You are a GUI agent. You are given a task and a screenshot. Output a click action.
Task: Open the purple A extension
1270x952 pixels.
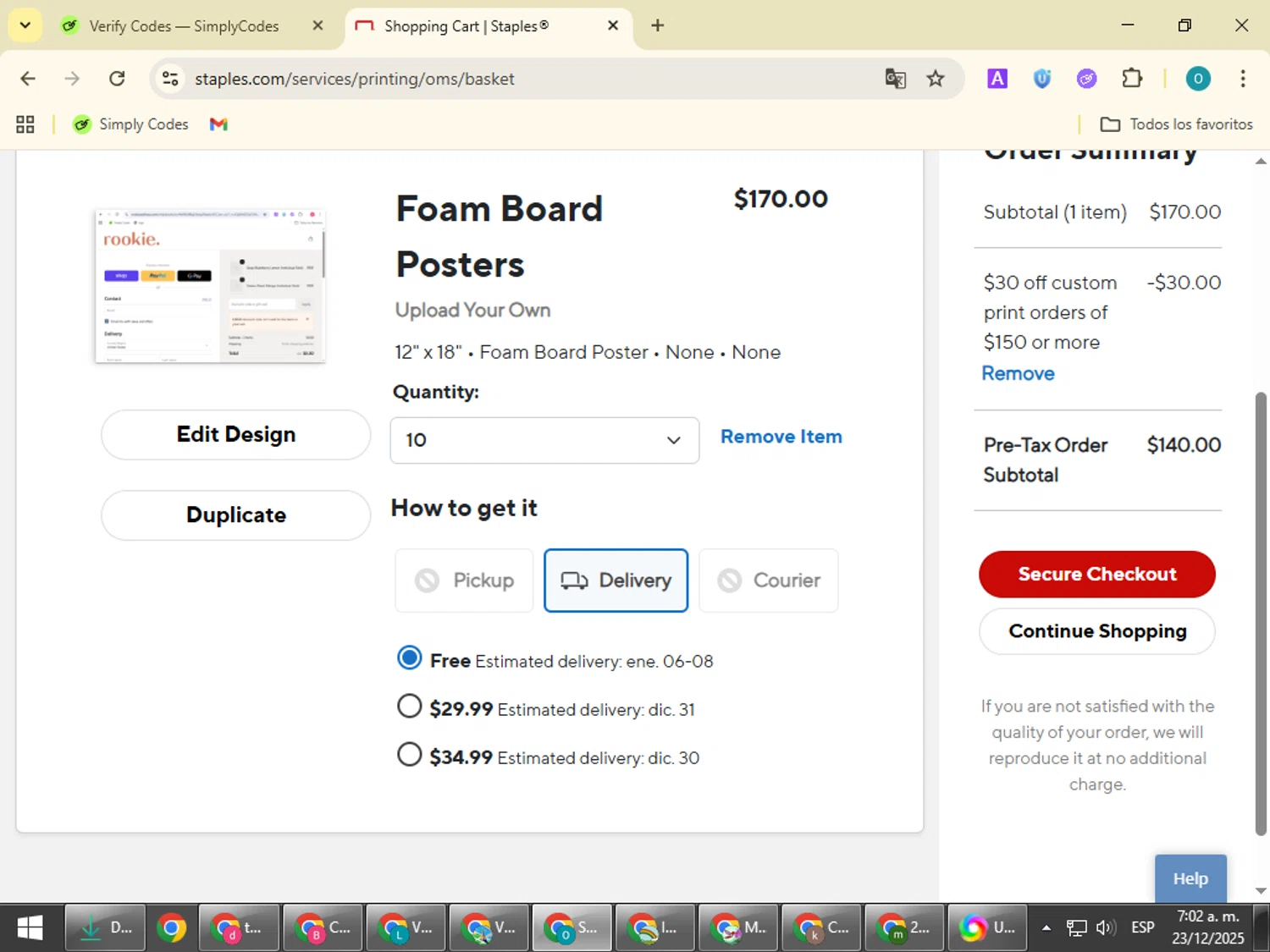point(997,79)
